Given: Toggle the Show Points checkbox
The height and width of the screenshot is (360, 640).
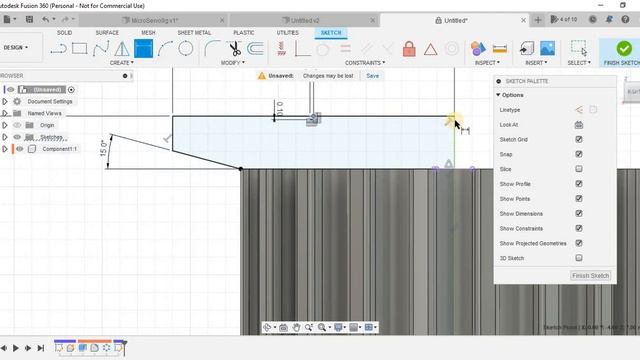Looking at the screenshot, I should (579, 199).
